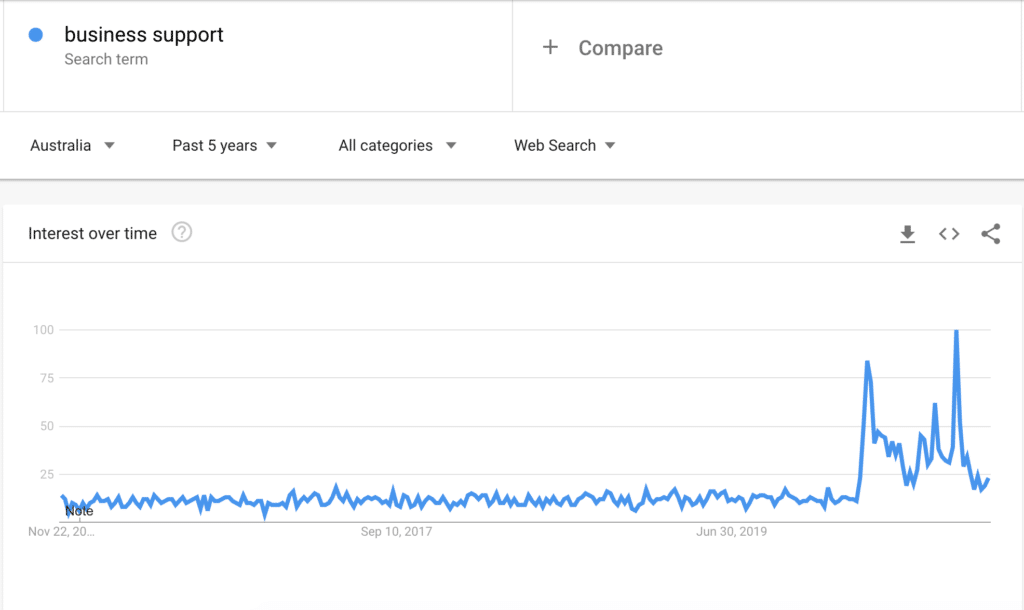Open the help question mark icon
1024x610 pixels.
tap(181, 233)
